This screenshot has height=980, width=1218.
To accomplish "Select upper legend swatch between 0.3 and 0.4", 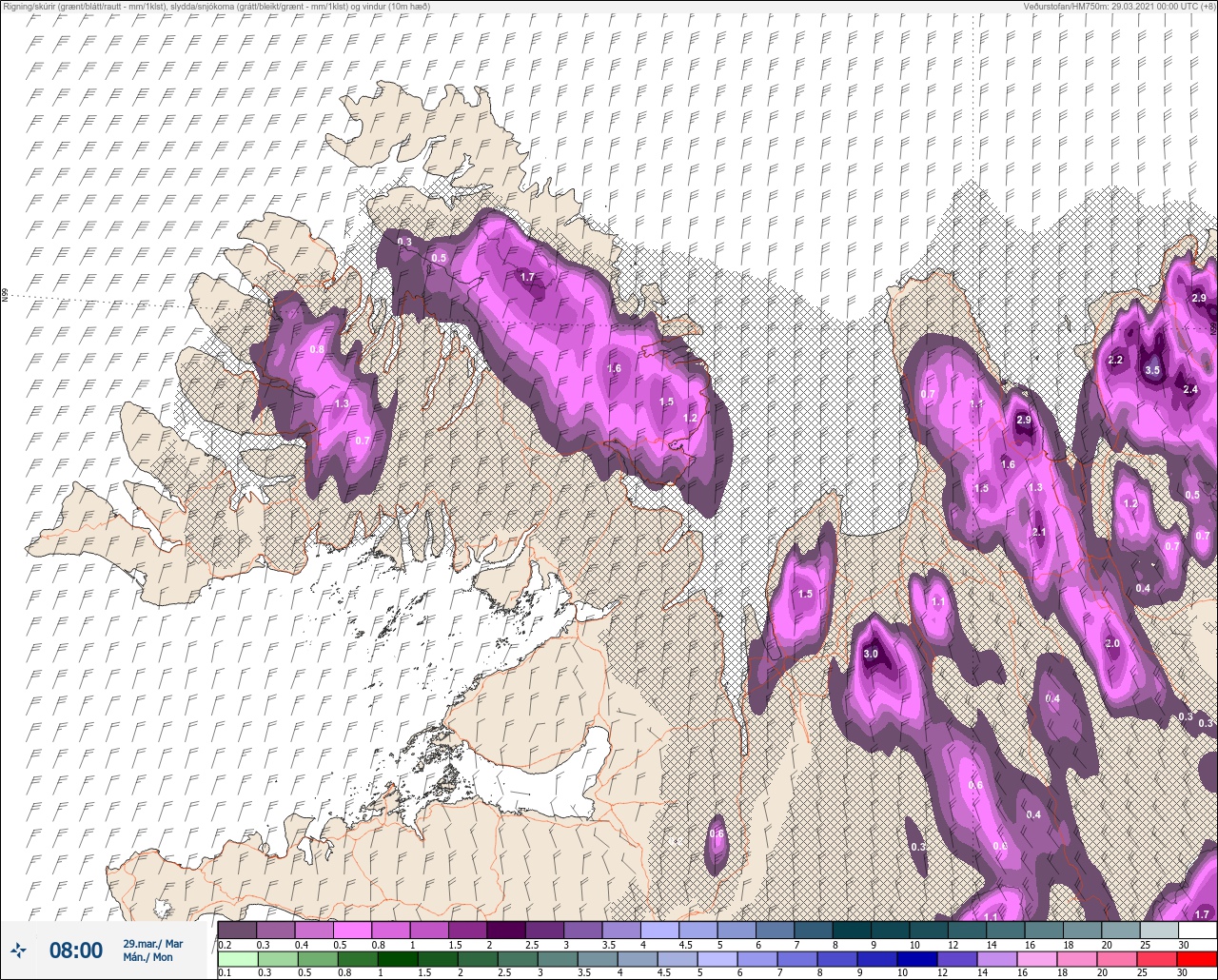I will 276,930.
